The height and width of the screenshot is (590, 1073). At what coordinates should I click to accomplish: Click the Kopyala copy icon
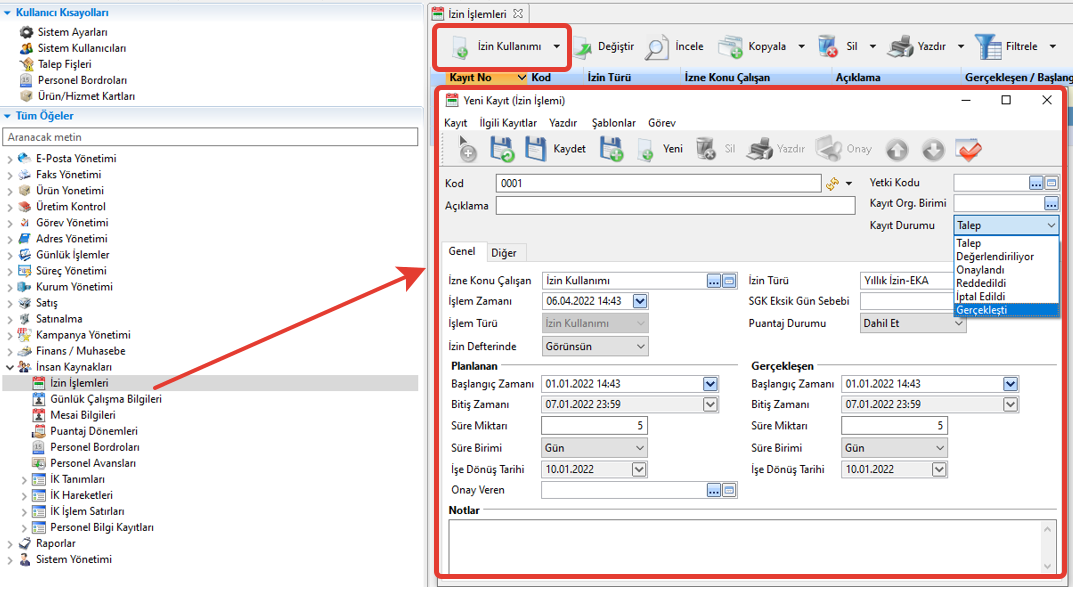pos(731,47)
